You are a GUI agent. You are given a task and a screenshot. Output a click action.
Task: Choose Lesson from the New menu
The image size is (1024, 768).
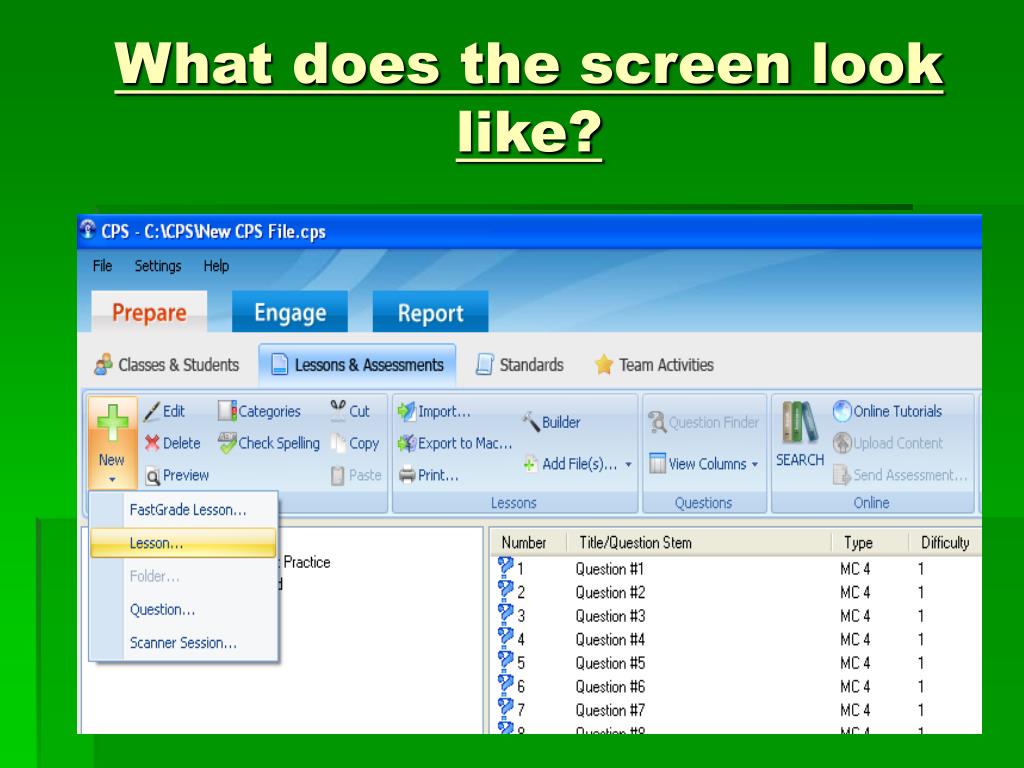point(183,543)
